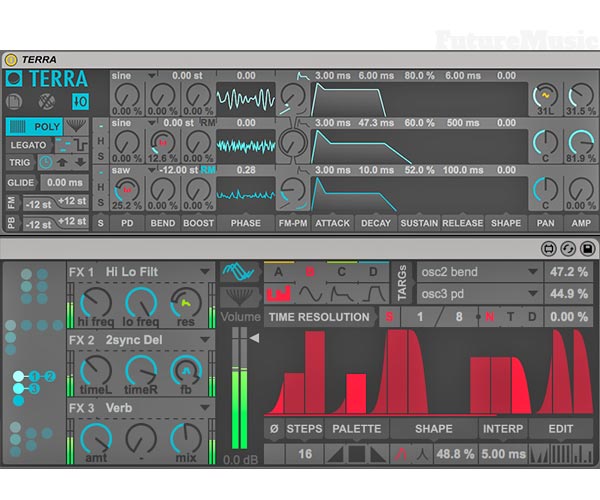Viewport: 600px width, 500px height.
Task: Click the oscillator 1 envelope icon
Action: [303, 76]
